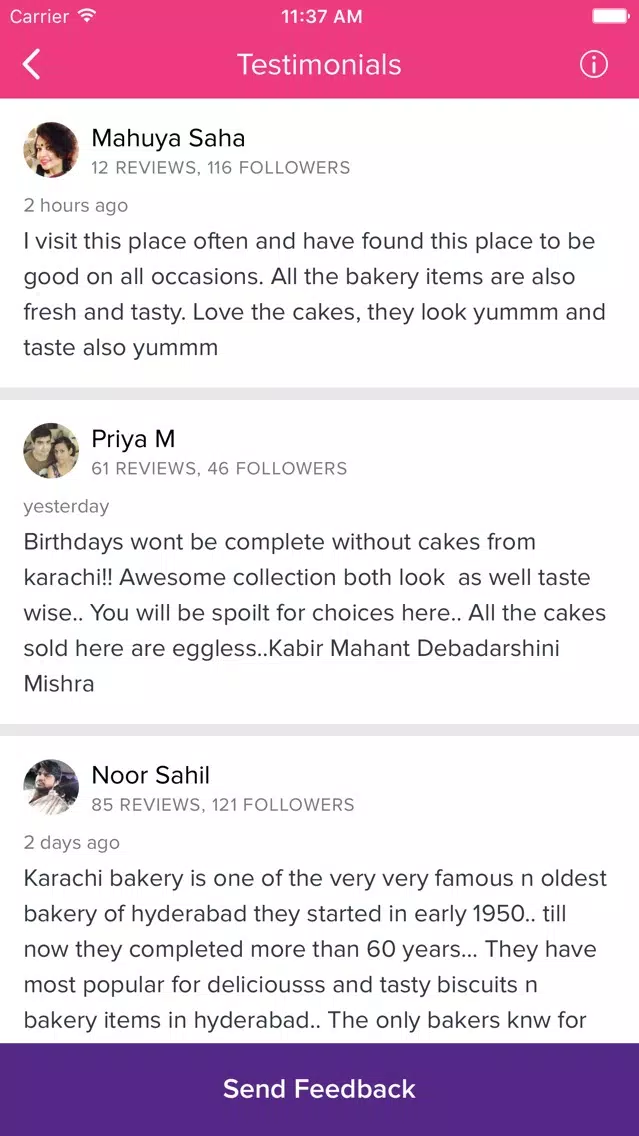Open the info icon in header
Image resolution: width=639 pixels, height=1136 pixels.
(593, 64)
